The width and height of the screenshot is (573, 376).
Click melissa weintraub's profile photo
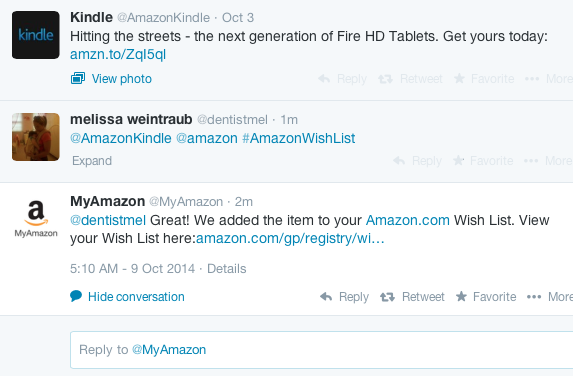coord(35,137)
